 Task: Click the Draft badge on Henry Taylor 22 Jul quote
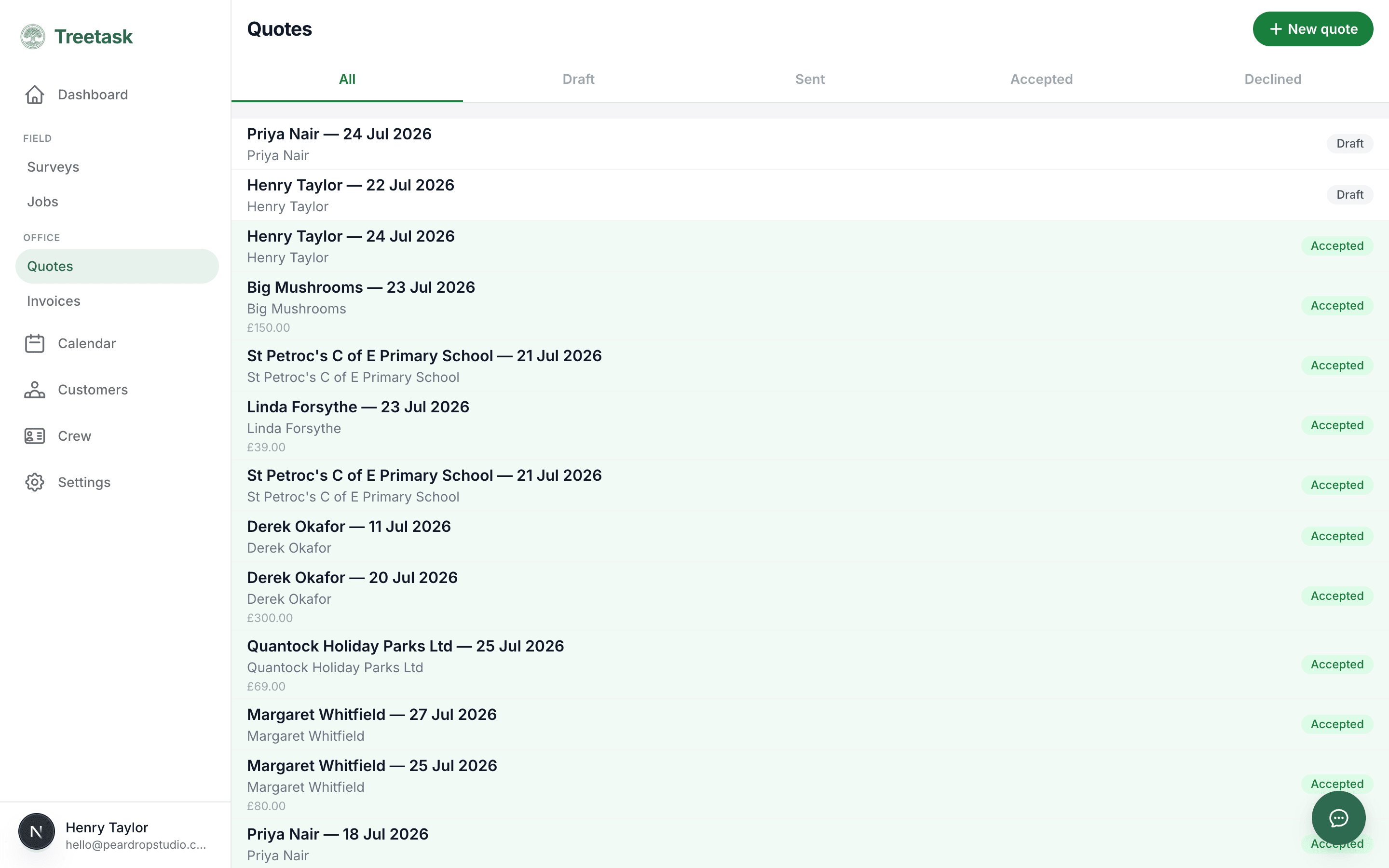pos(1349,195)
